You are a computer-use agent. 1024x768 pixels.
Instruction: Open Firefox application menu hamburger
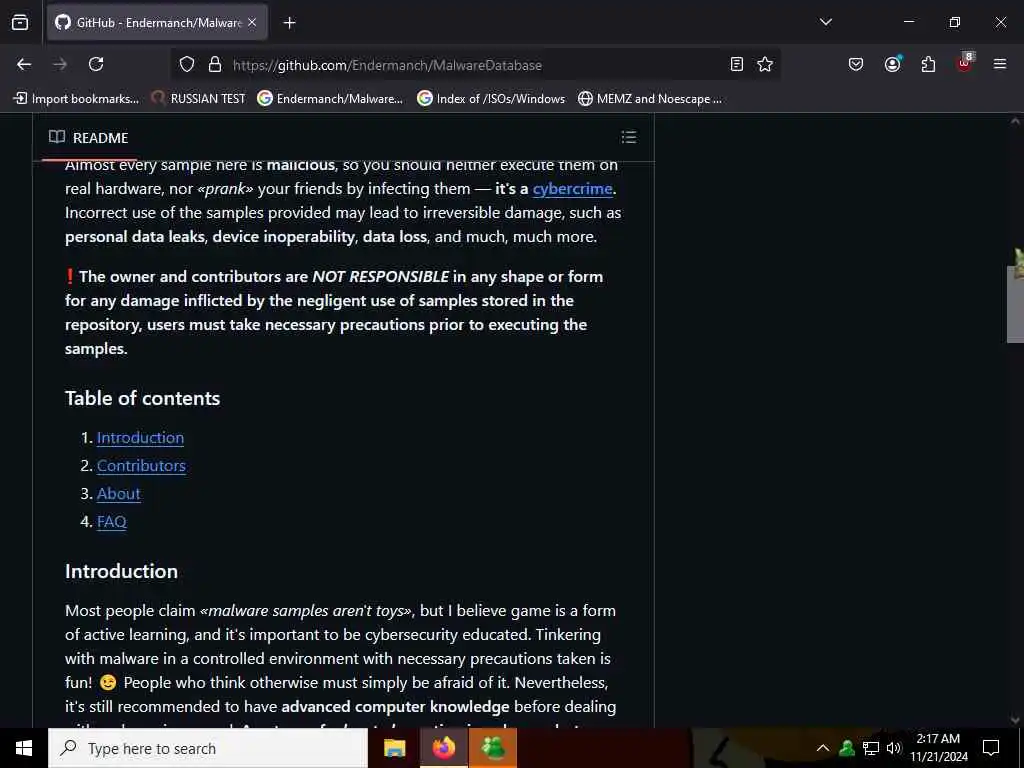(1000, 64)
